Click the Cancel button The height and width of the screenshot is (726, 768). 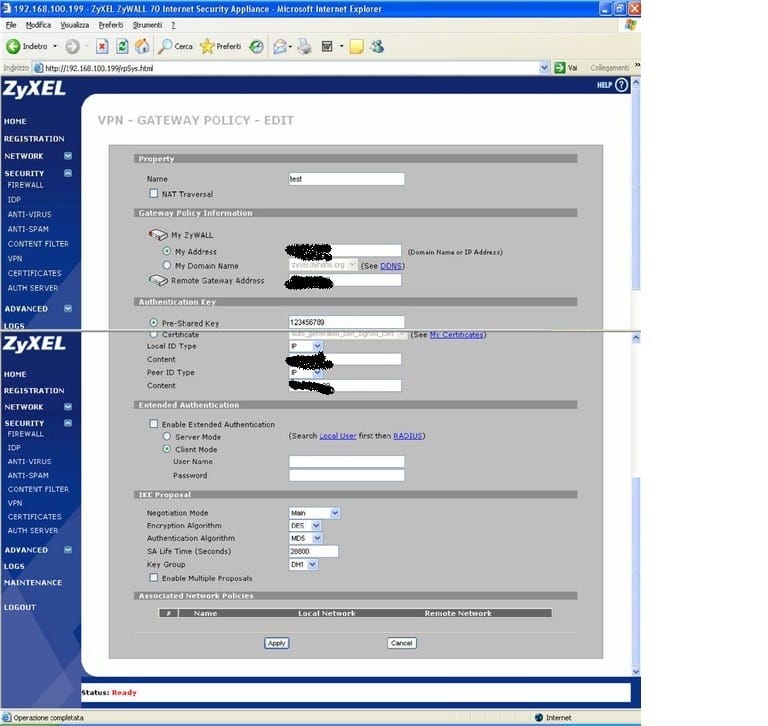point(402,643)
